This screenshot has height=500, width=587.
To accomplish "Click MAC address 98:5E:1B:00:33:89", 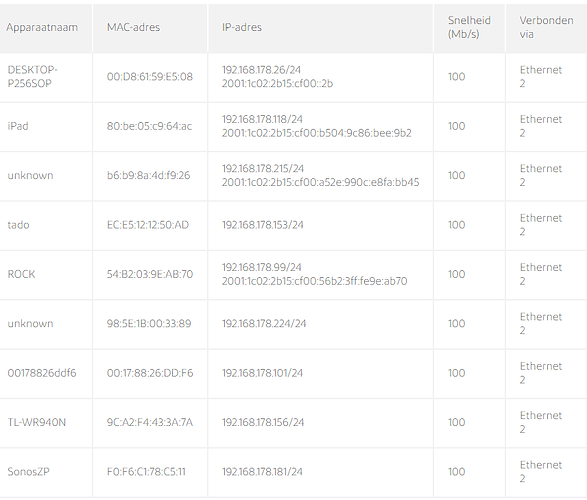I will pyautogui.click(x=149, y=324).
